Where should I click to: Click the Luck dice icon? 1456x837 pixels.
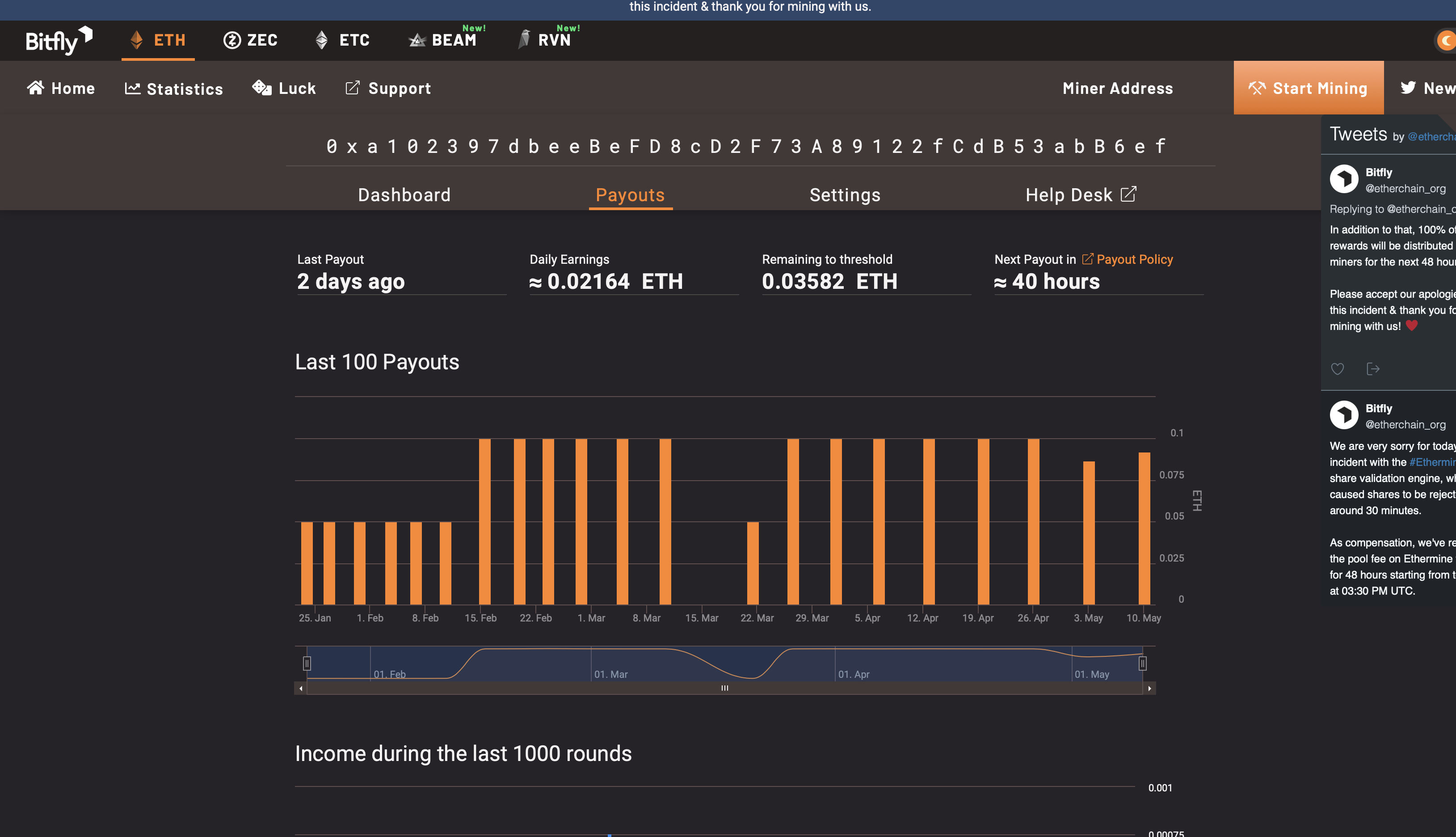tap(261, 87)
